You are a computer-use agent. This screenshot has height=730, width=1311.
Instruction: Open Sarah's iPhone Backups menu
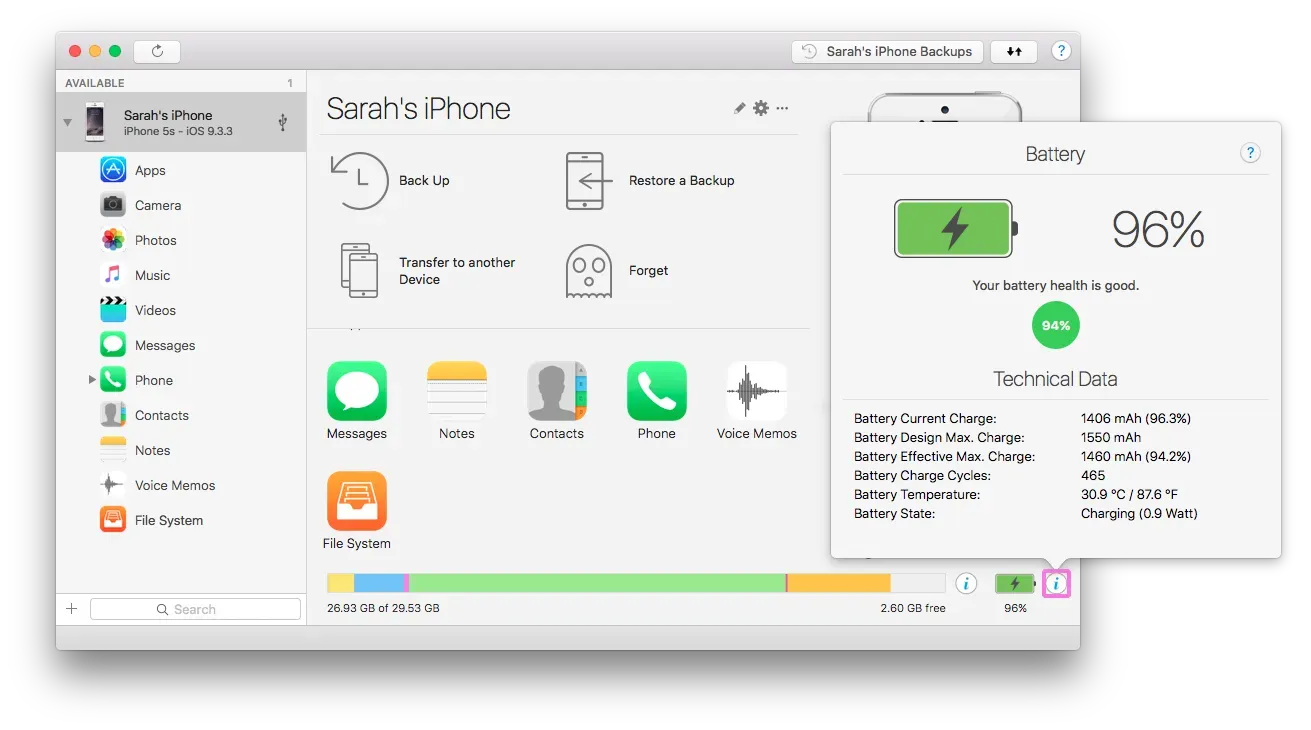point(886,50)
